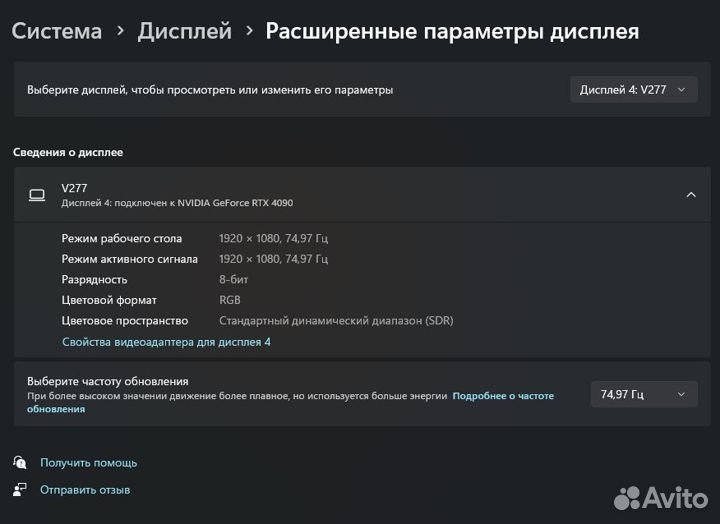Screen dimensions: 720x524
Task: Click the V277 display name text
Action: coord(74,188)
